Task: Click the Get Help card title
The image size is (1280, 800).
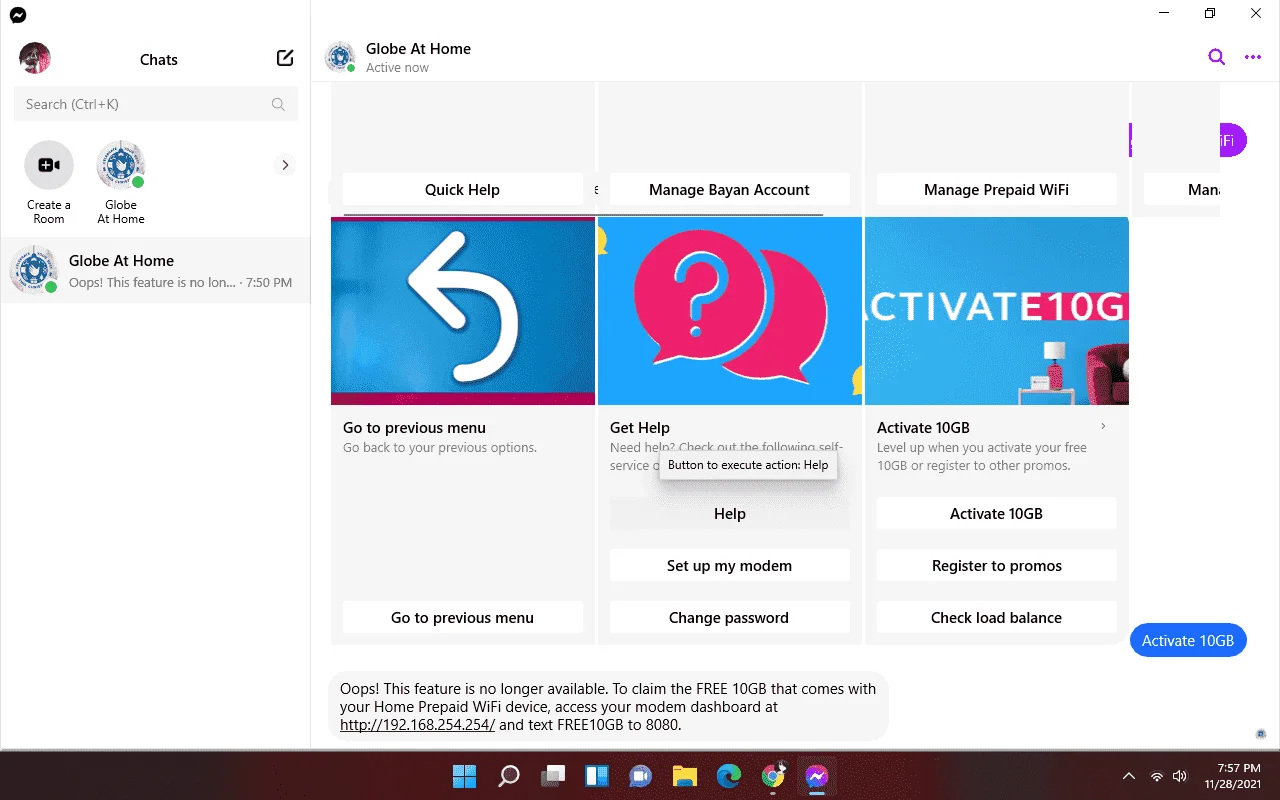Action: [x=640, y=428]
